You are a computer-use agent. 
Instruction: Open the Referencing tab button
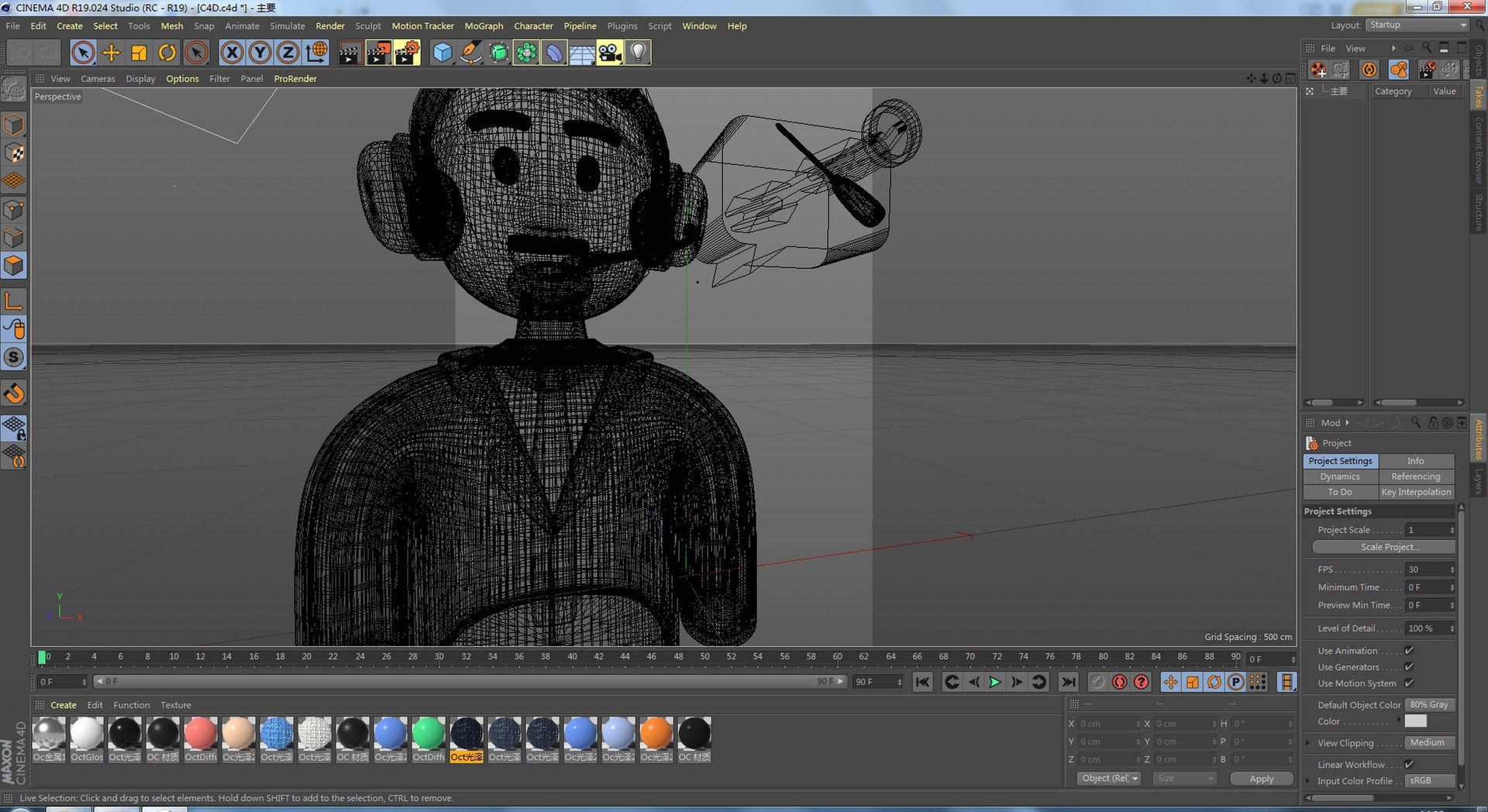(x=1416, y=477)
